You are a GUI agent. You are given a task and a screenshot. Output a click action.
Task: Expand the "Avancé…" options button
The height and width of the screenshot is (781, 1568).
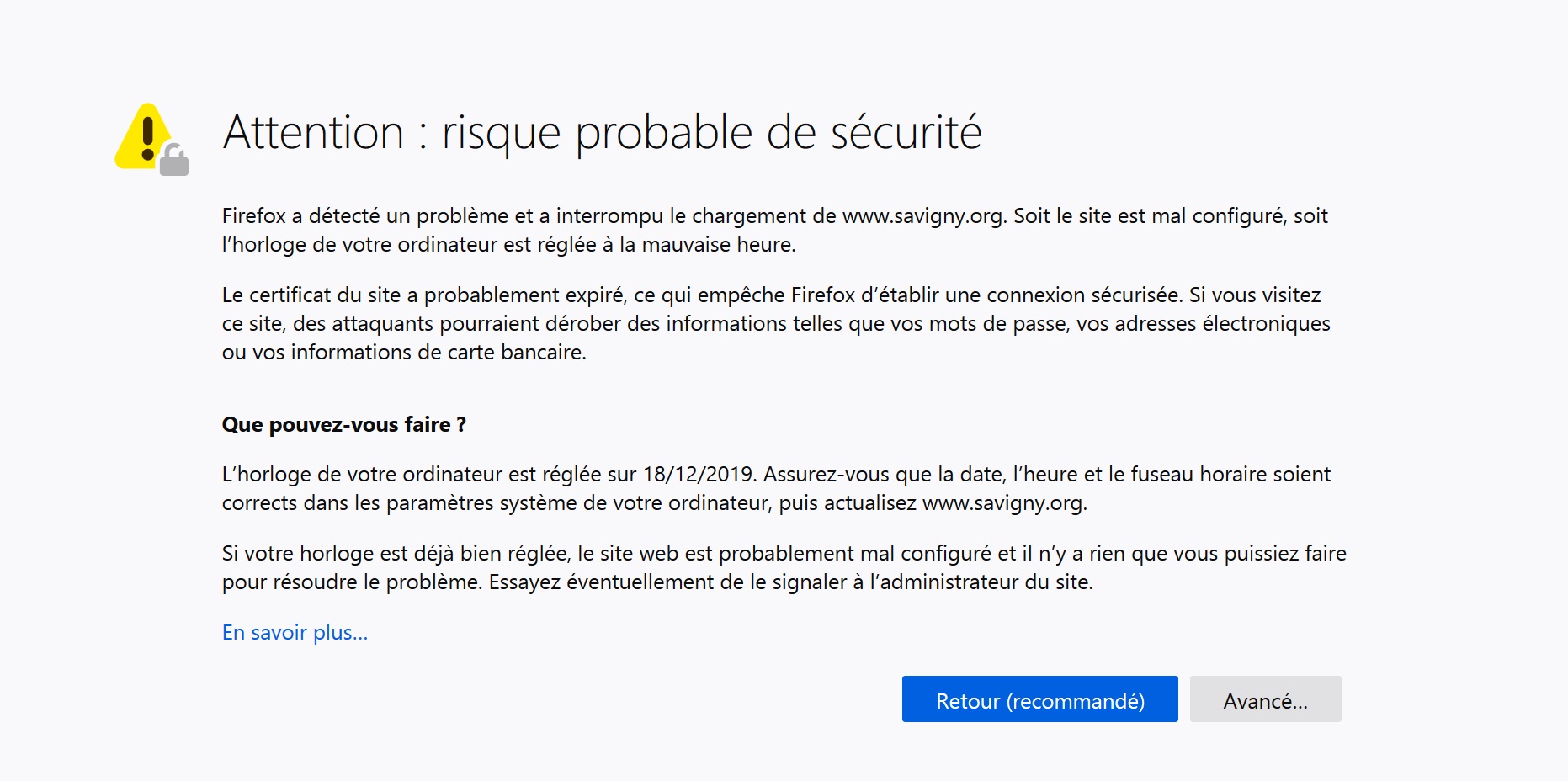pos(1265,699)
